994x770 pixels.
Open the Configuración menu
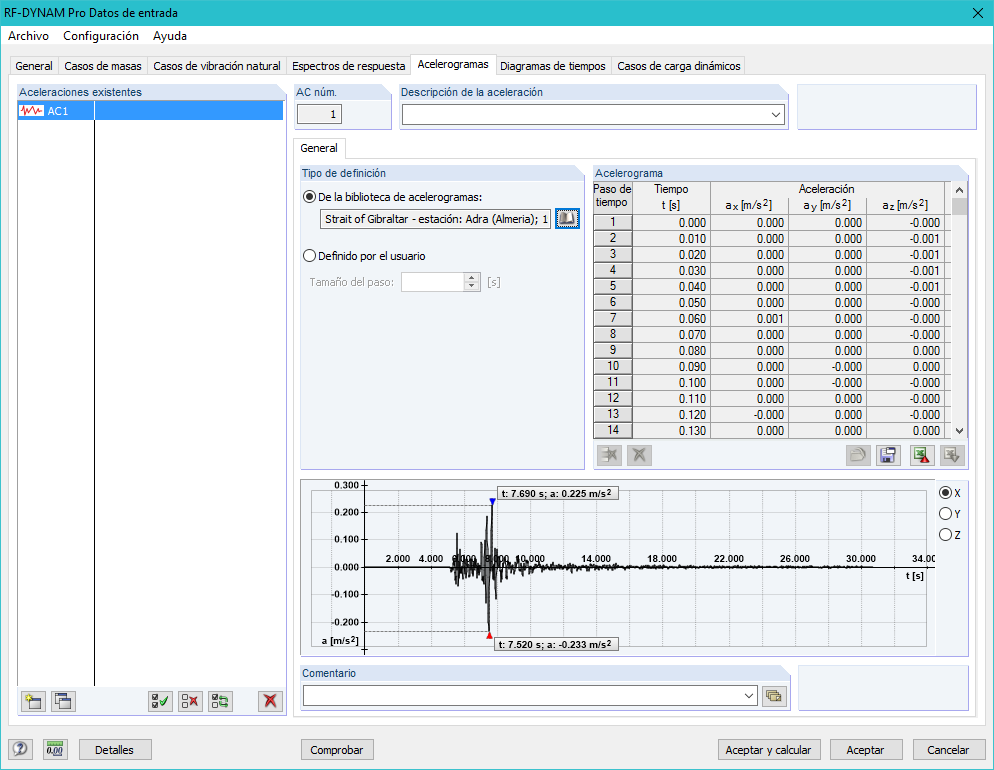(101, 36)
